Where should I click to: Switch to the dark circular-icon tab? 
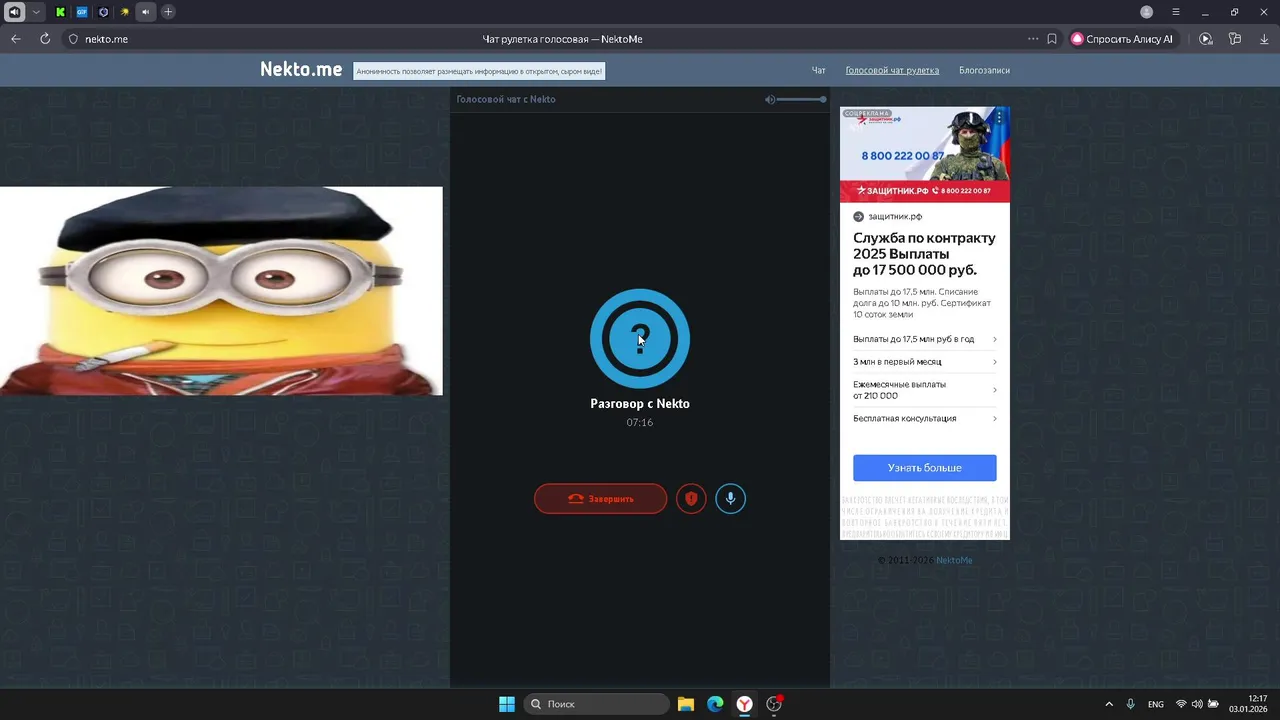103,12
